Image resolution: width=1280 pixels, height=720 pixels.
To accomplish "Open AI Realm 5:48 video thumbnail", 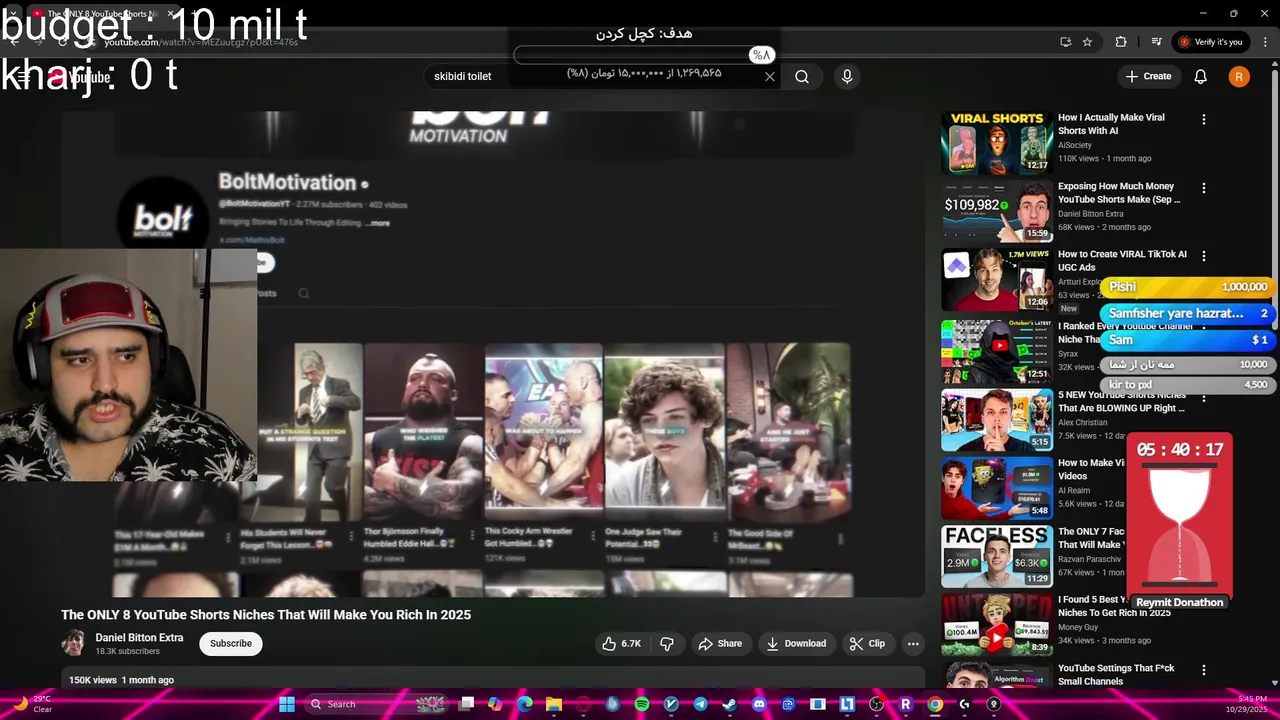I will click(x=997, y=488).
